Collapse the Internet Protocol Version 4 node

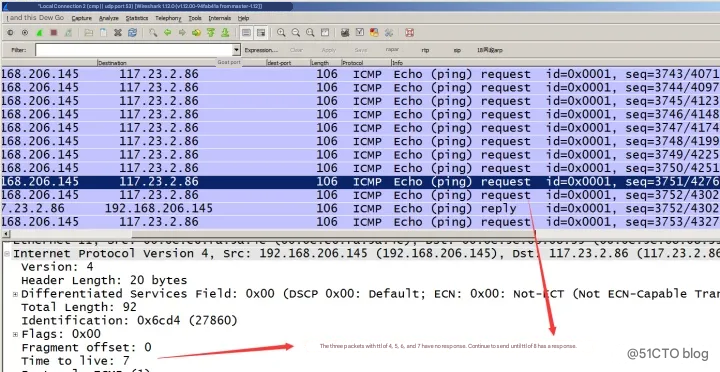point(7,254)
